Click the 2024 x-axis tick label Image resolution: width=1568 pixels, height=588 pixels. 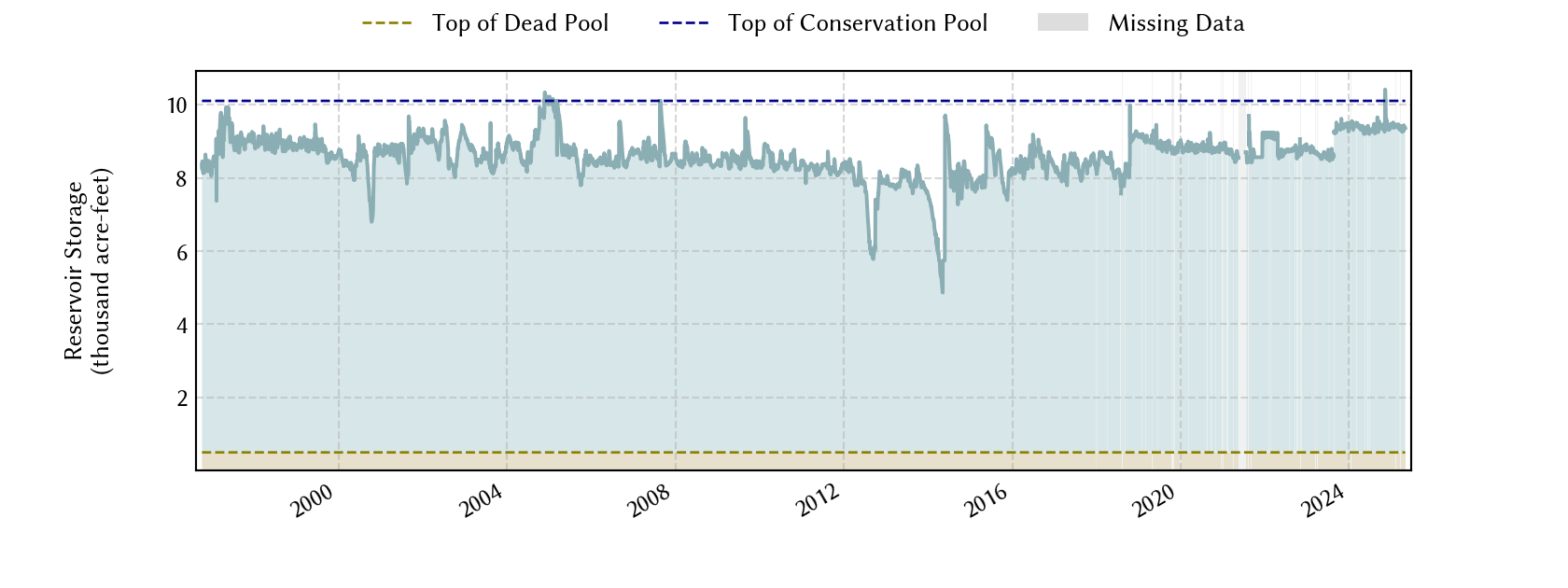1323,501
